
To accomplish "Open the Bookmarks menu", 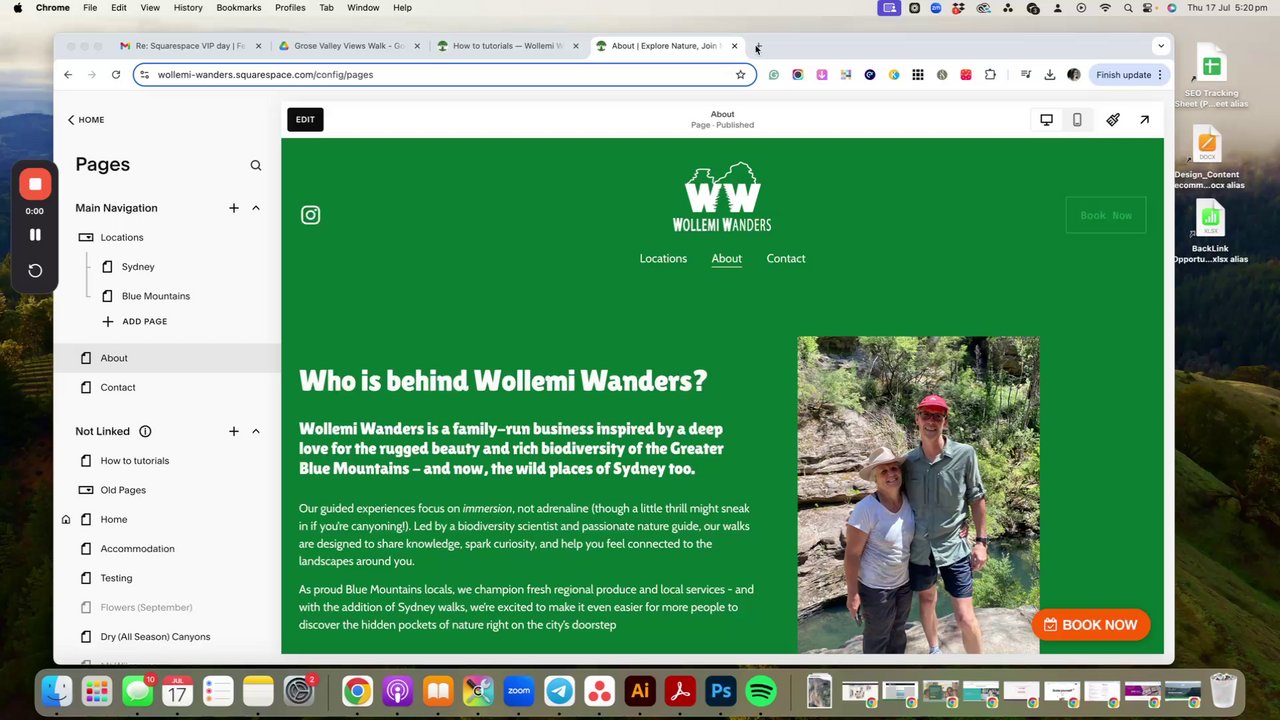I will pyautogui.click(x=238, y=7).
